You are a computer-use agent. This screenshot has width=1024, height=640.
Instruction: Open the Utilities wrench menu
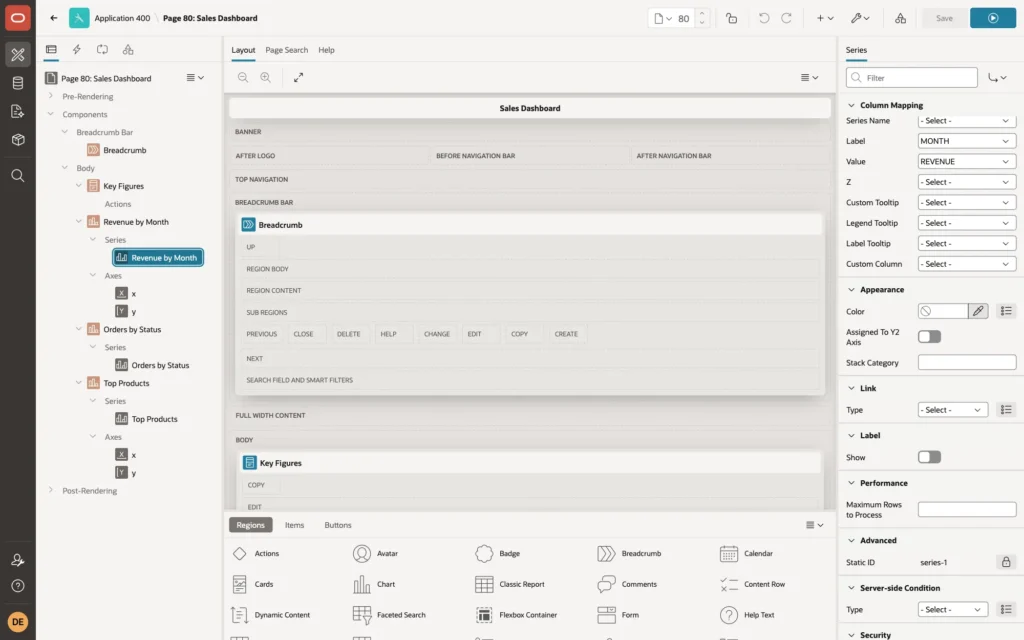pos(859,18)
